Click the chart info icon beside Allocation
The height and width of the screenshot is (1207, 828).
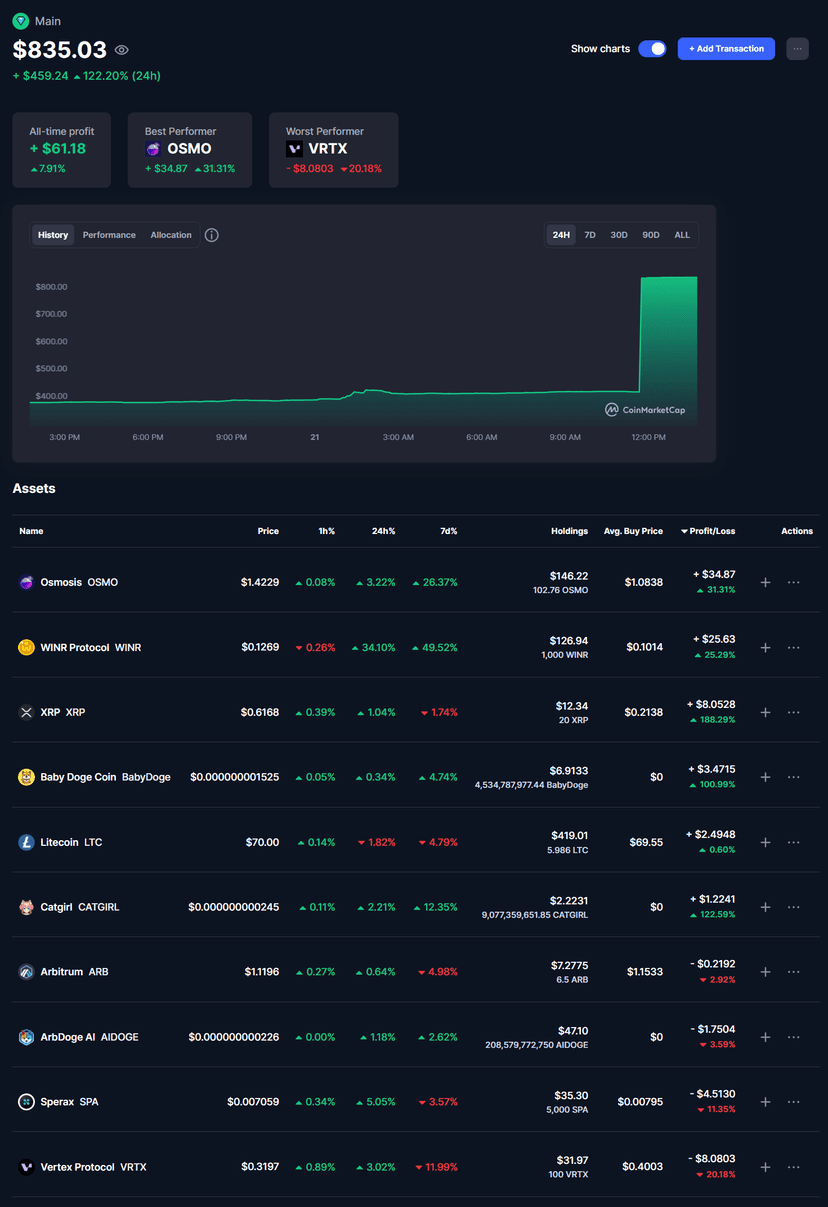[212, 235]
